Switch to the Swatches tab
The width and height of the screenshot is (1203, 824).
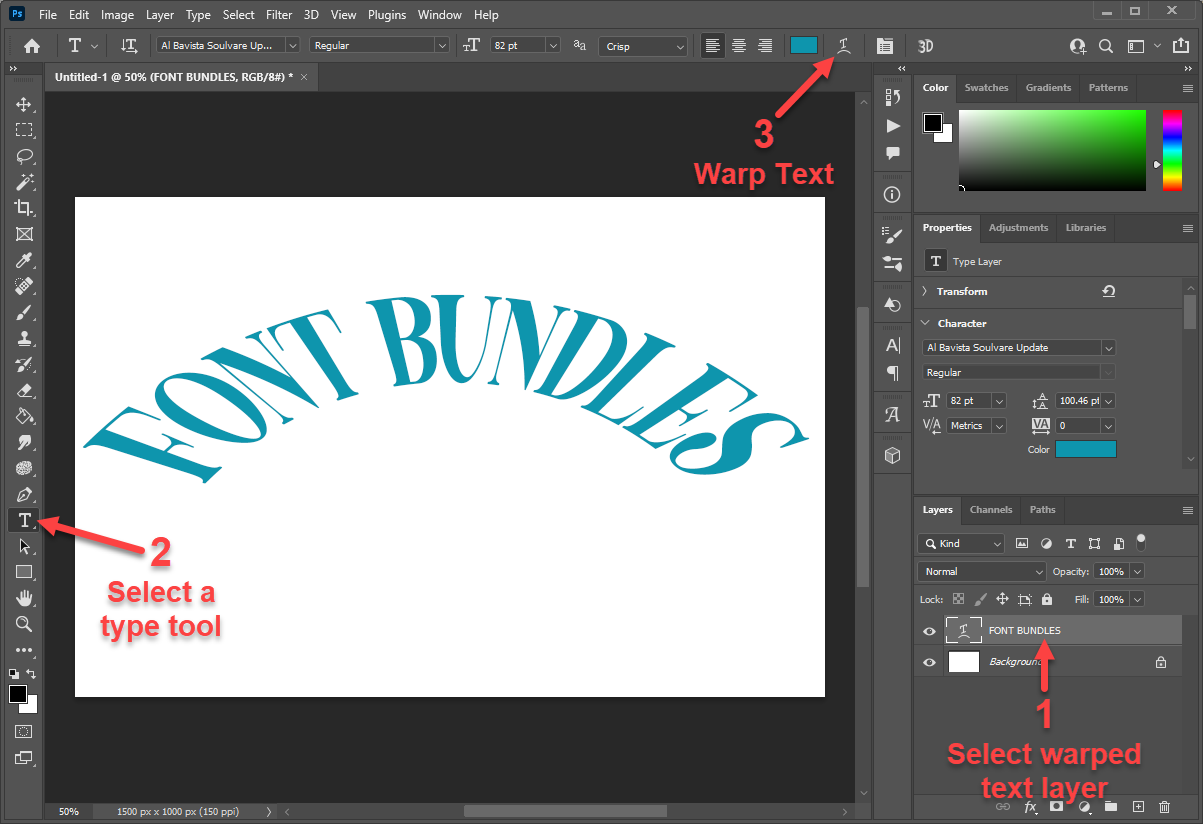(986, 88)
